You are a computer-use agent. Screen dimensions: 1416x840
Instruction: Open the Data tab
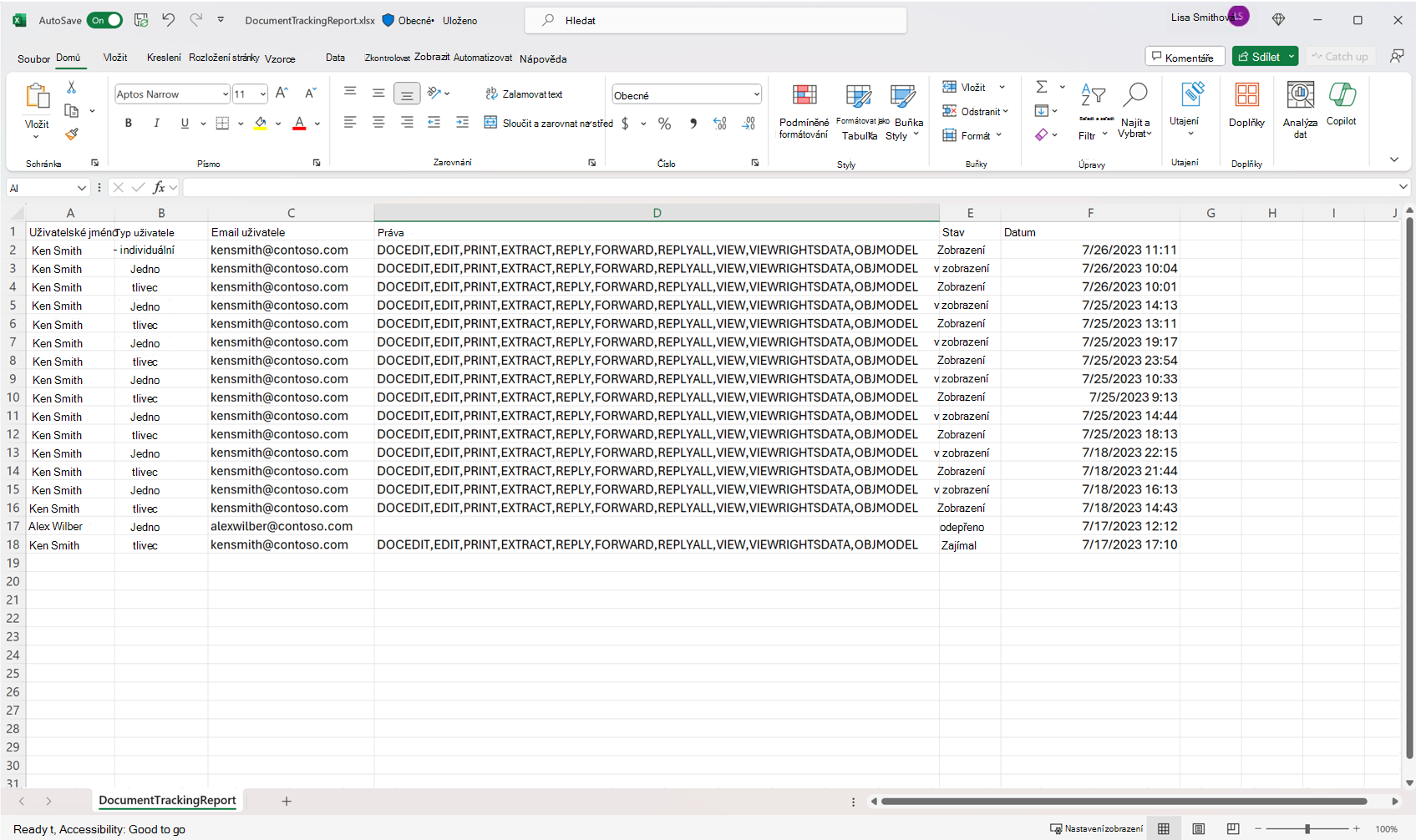335,58
